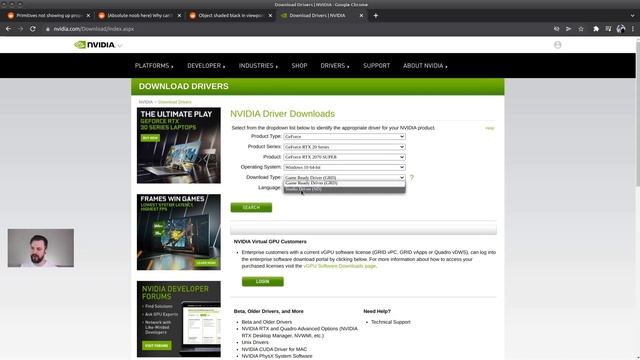Click the webcam overlay thumbnail

click(x=41, y=248)
